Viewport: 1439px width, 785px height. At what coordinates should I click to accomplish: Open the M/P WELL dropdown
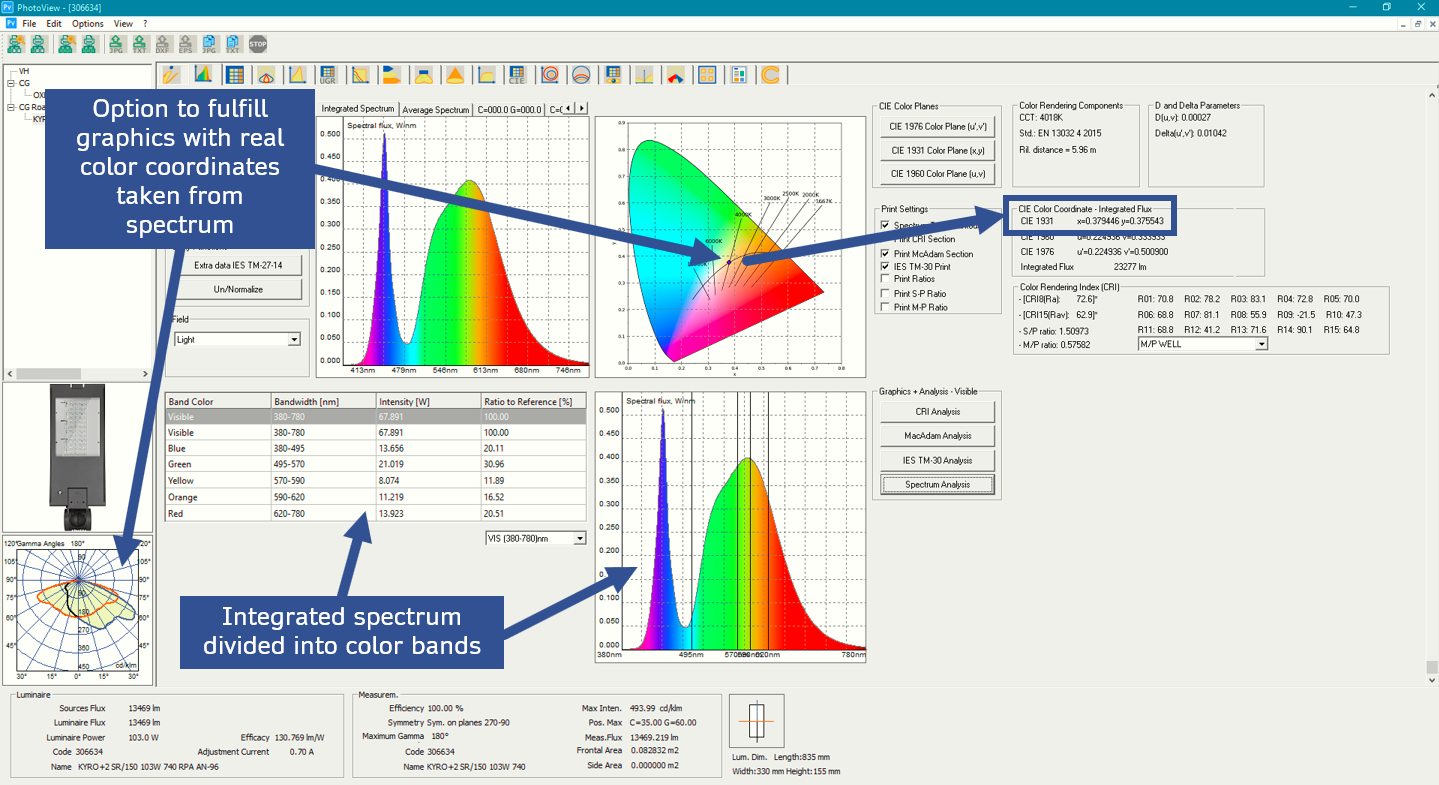pos(1261,344)
